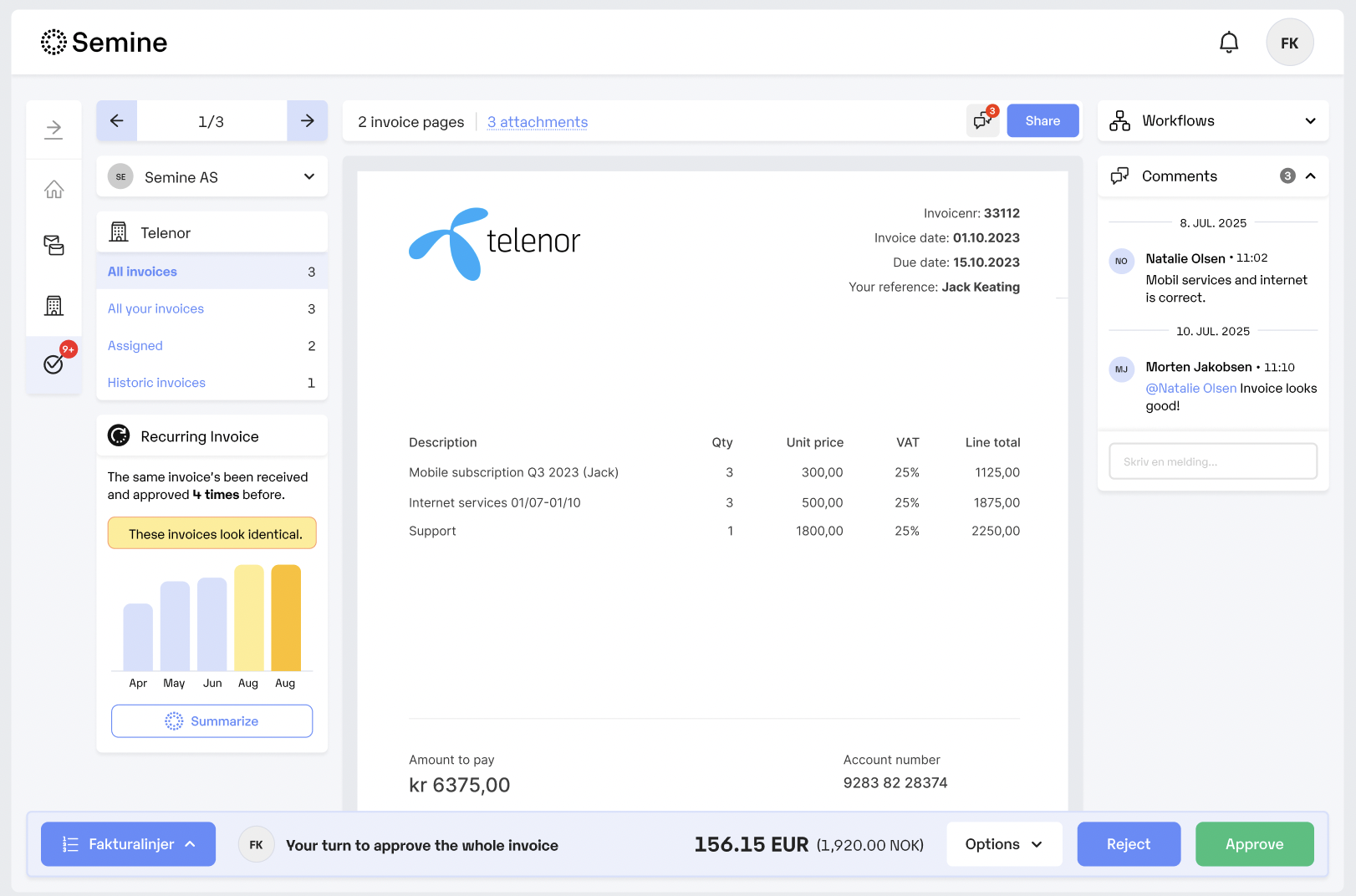Click the Invoicenr 33112 text
The width and height of the screenshot is (1356, 896).
point(971,213)
